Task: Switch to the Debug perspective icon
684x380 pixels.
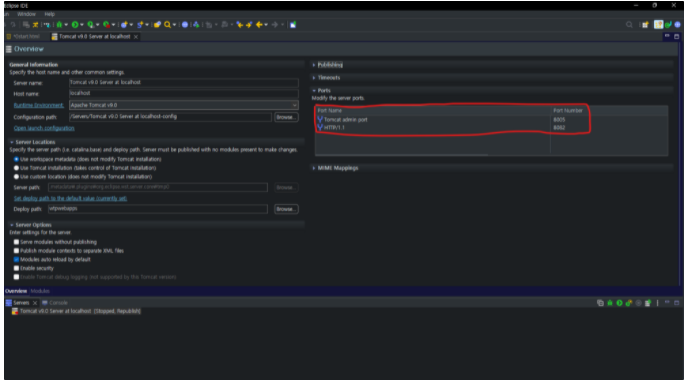Action: [x=668, y=25]
